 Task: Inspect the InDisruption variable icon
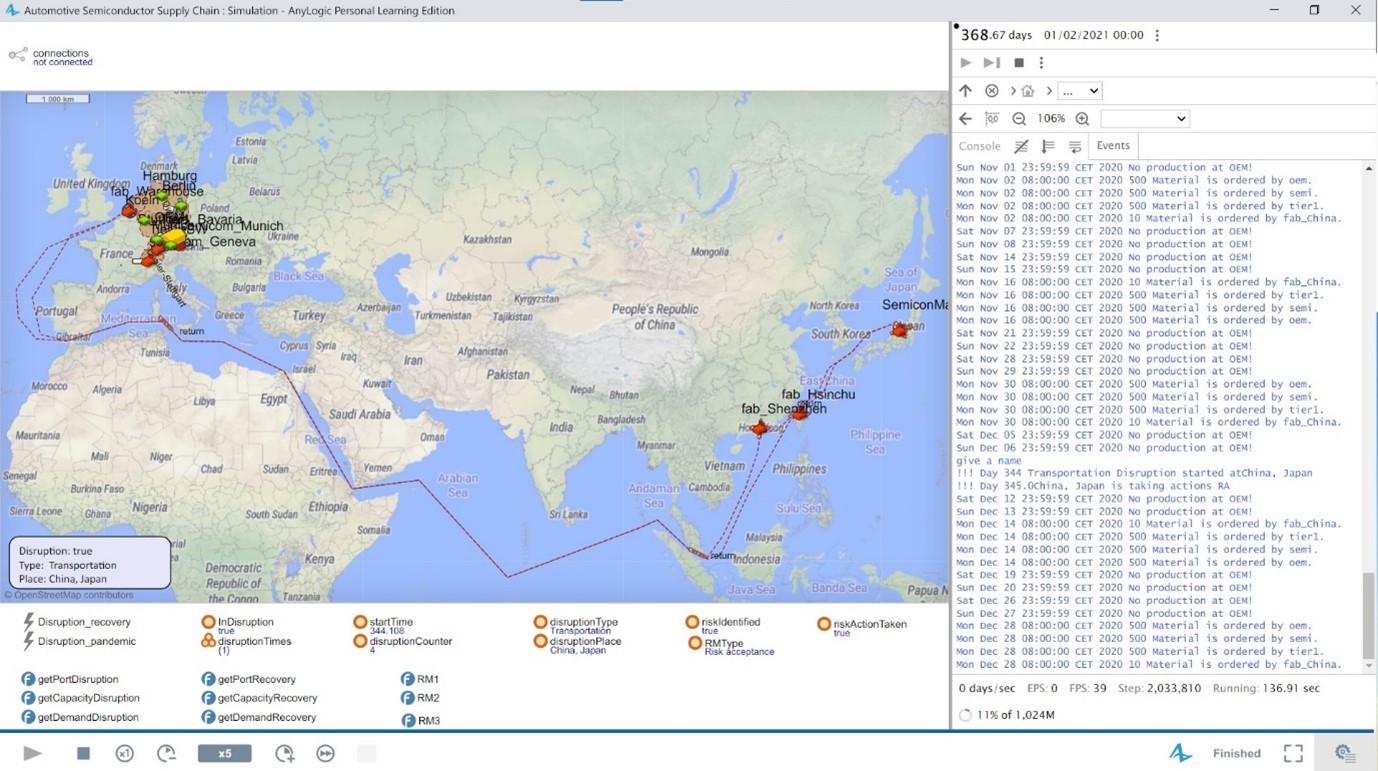click(208, 622)
